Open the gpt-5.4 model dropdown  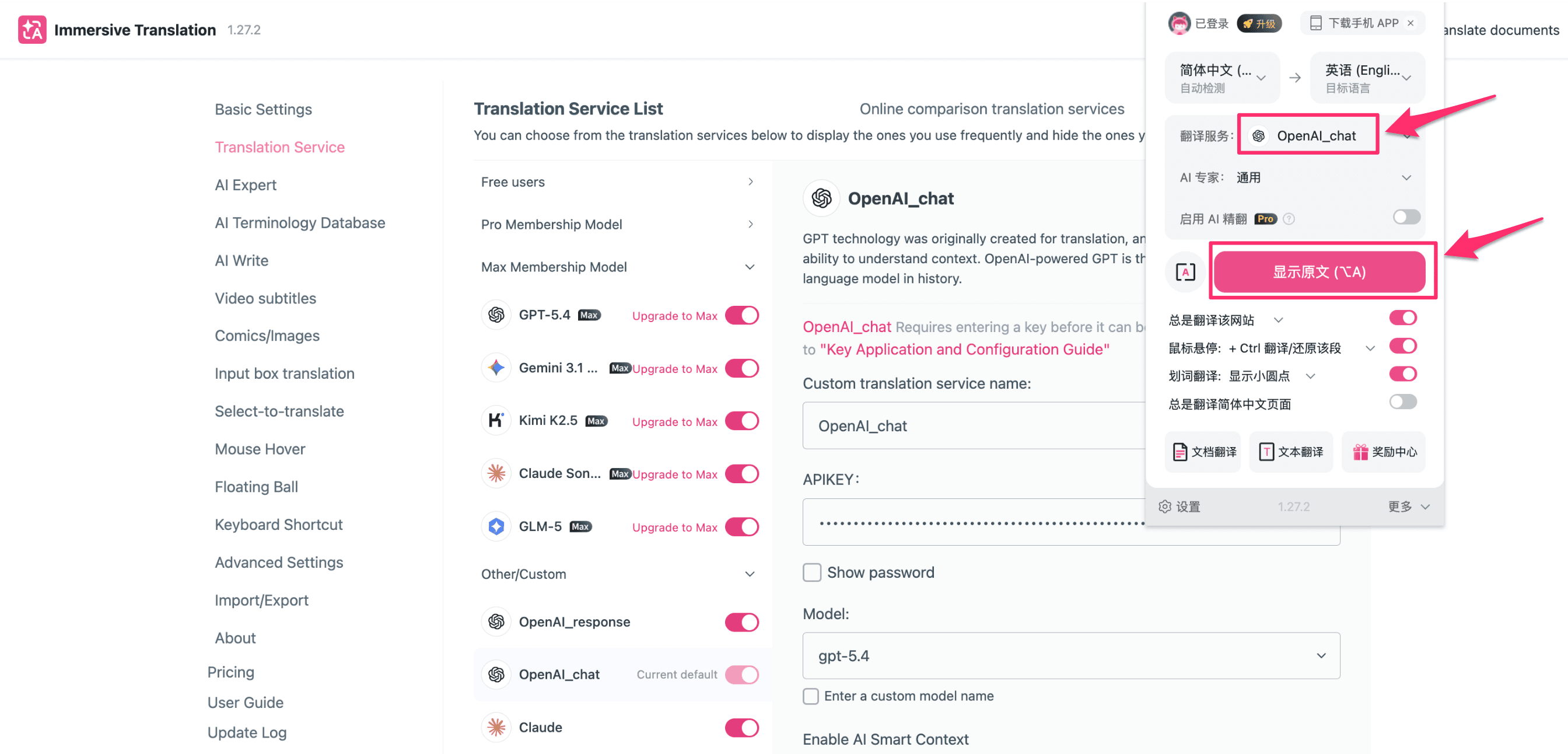point(1070,655)
